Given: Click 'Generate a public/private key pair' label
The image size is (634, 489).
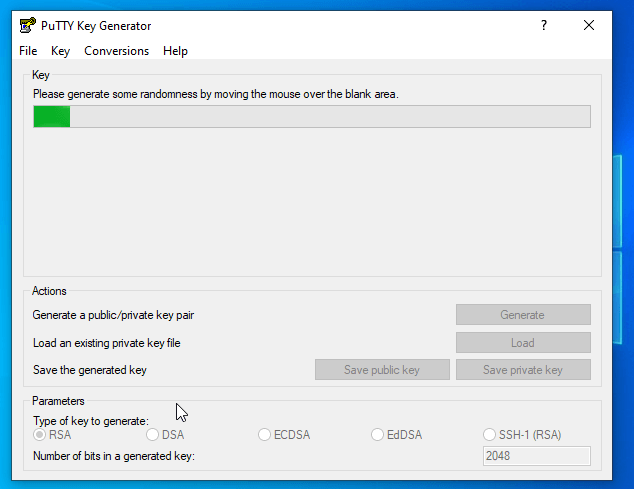Looking at the screenshot, I should 113,315.
